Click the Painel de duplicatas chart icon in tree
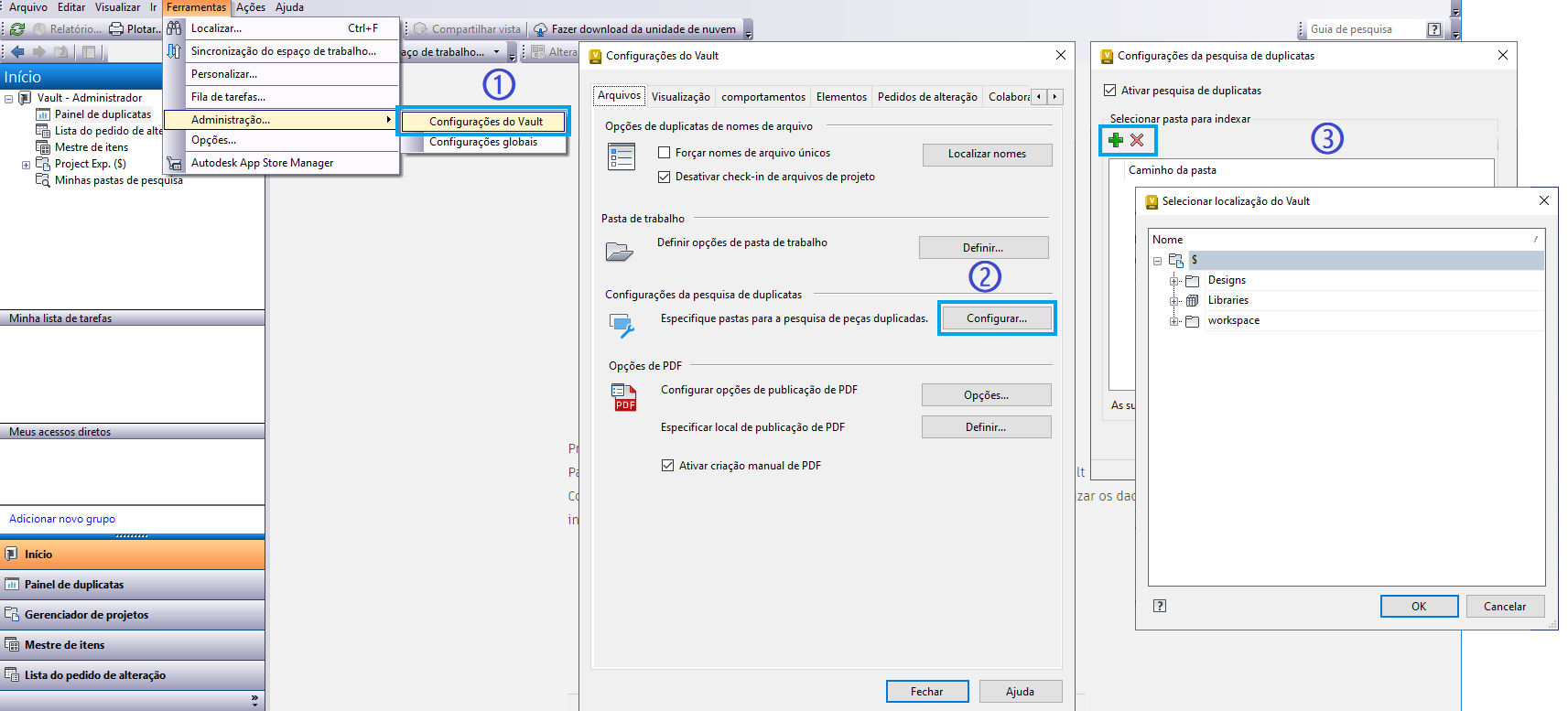The height and width of the screenshot is (711, 1568). pos(43,114)
